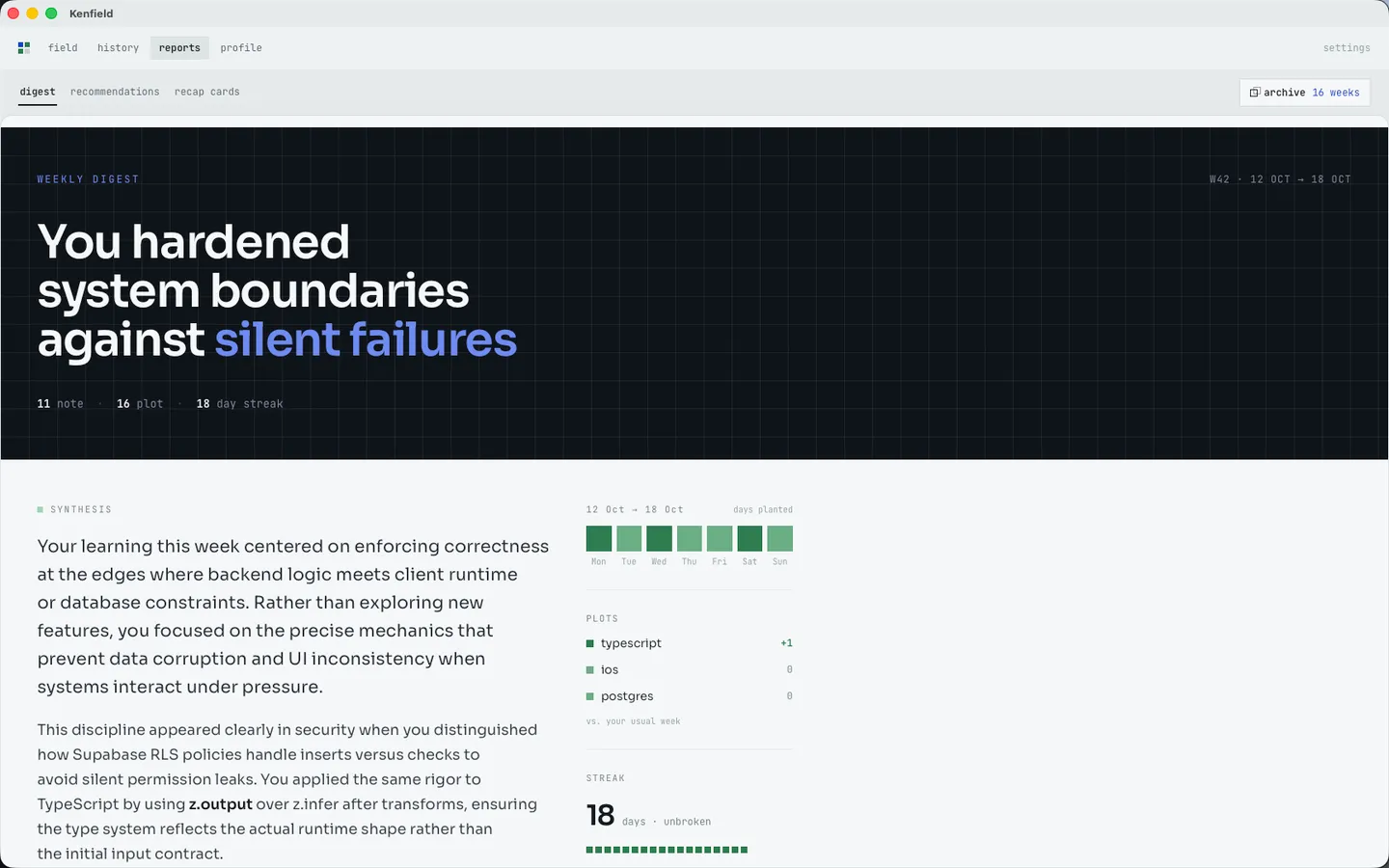Click the Sat day-planted square
This screenshot has width=1389, height=868.
coord(749,538)
